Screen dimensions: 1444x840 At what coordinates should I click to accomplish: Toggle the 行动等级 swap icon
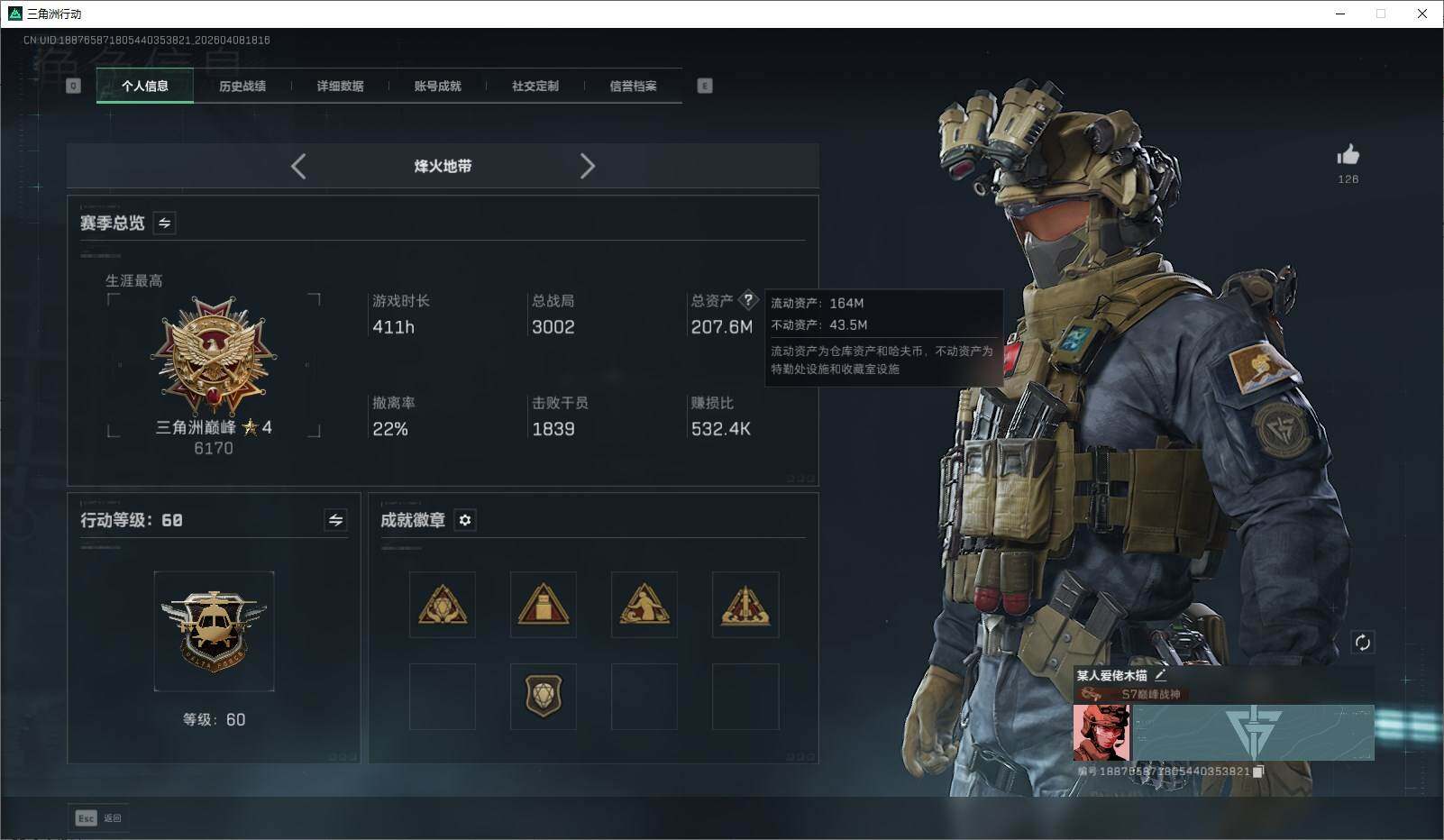tap(335, 520)
